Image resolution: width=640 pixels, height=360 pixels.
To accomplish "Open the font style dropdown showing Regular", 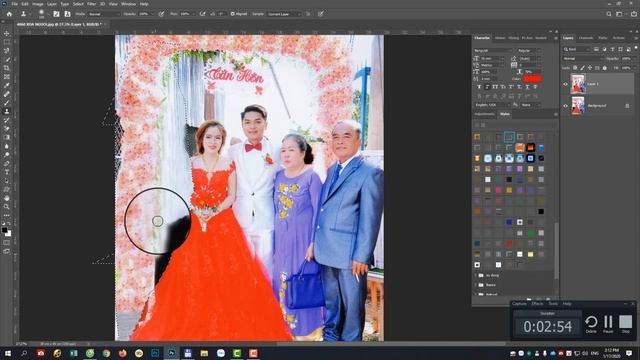I will [529, 51].
